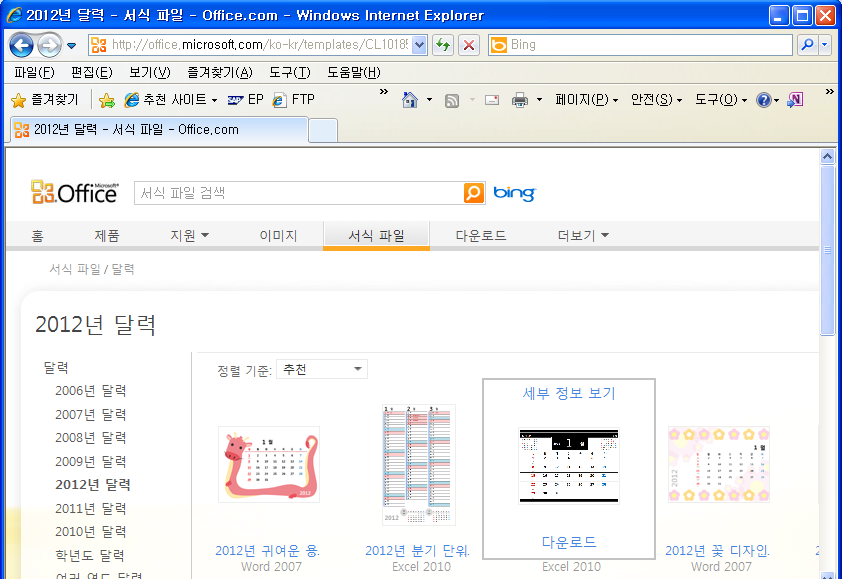The height and width of the screenshot is (579, 842).
Task: Show more command bar items chevron
Action: point(830,92)
